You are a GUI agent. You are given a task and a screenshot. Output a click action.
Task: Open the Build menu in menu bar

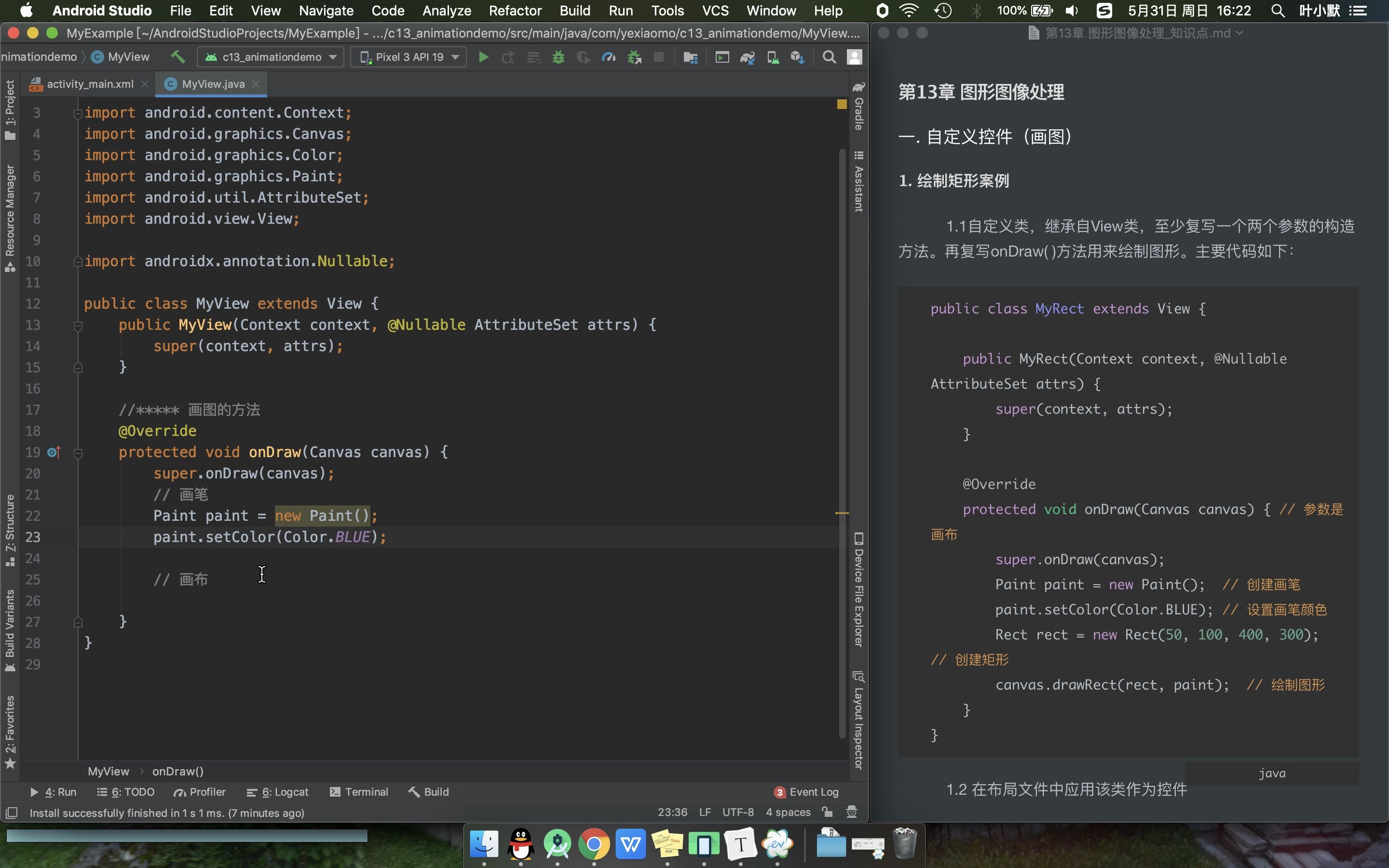point(574,10)
